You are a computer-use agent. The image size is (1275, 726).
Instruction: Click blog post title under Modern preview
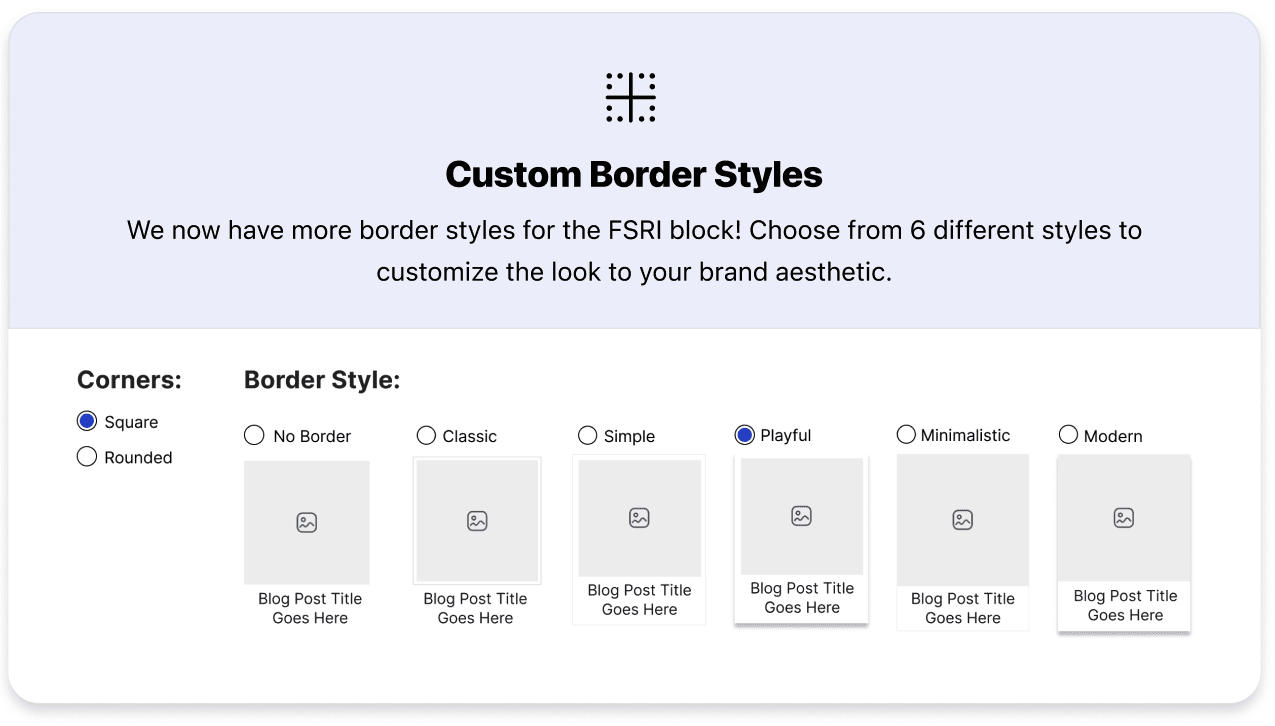1125,605
